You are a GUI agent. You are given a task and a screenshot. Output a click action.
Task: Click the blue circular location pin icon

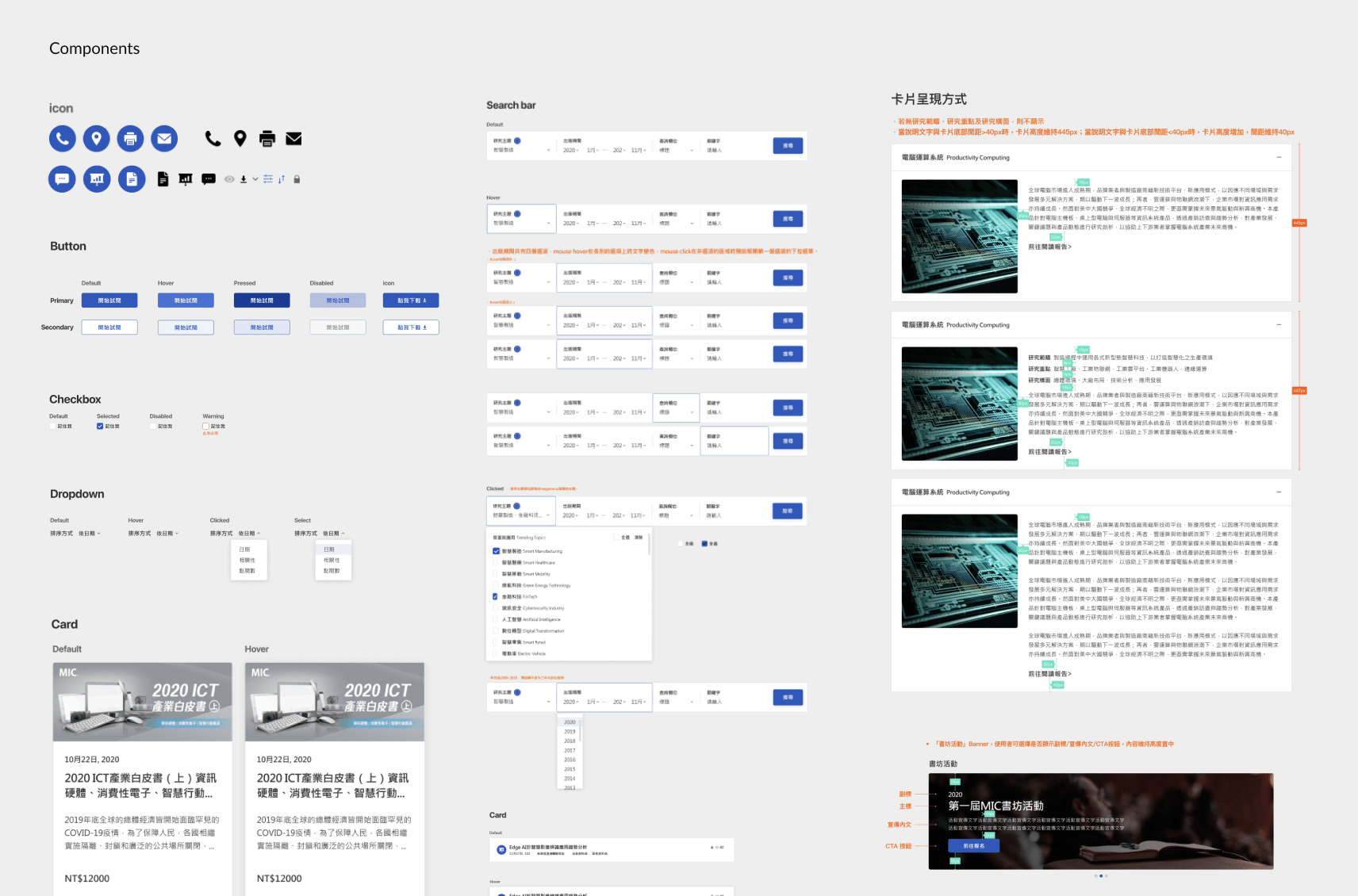97,139
